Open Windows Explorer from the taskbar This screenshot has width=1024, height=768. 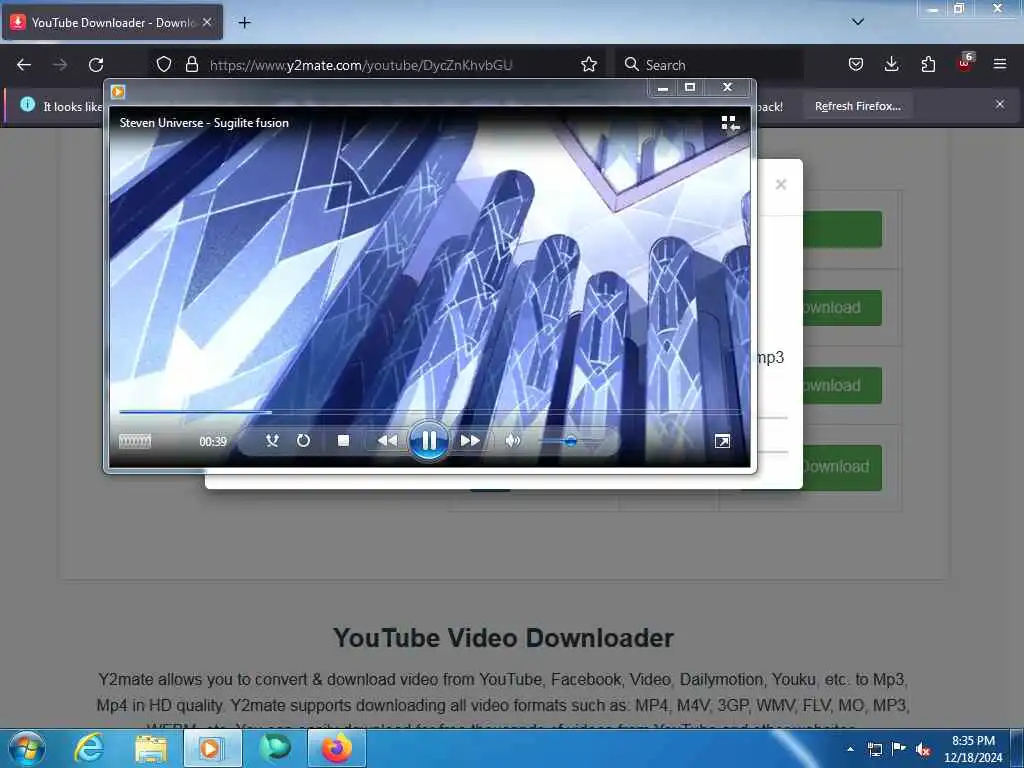151,749
